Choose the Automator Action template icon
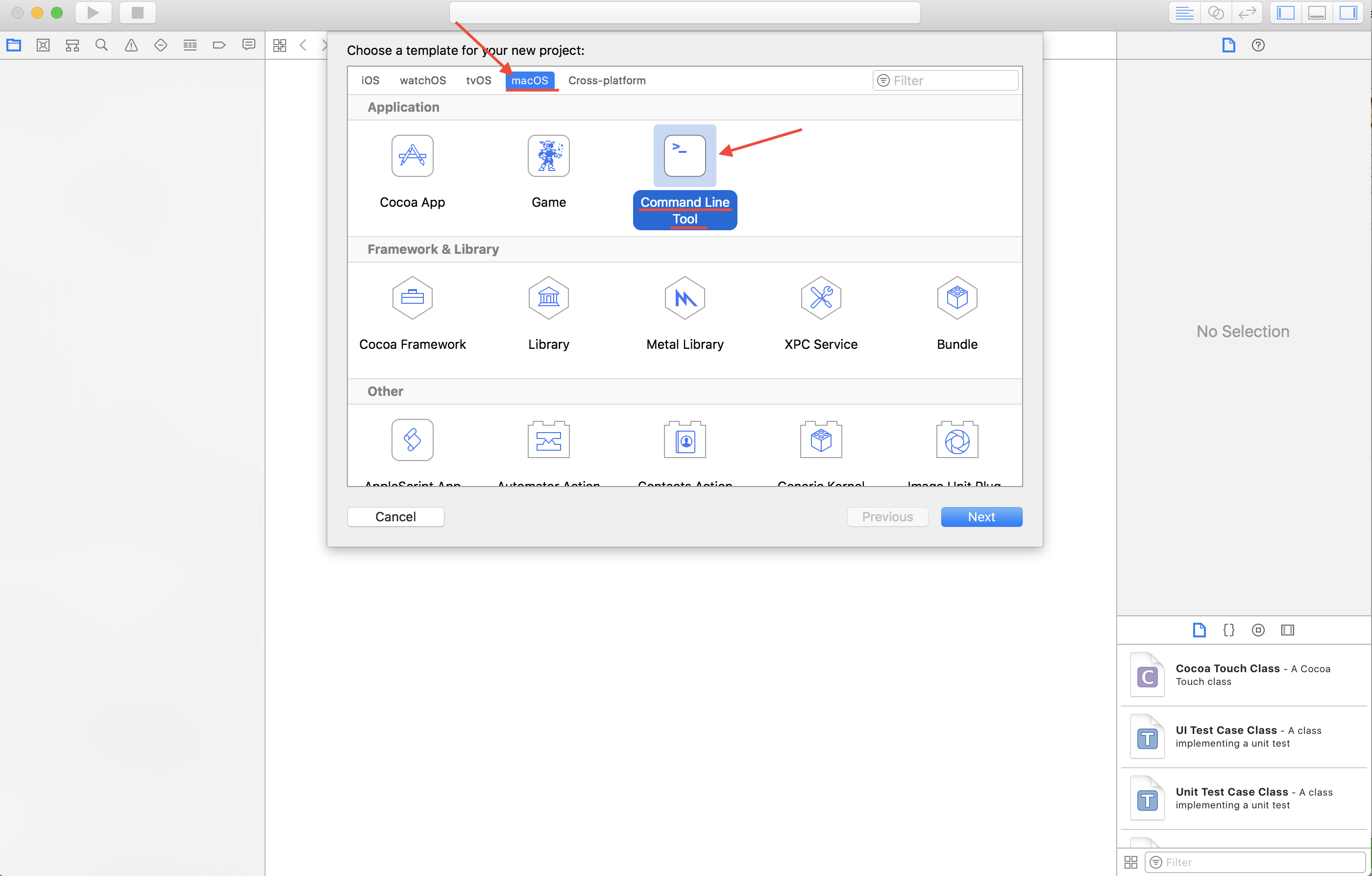The width and height of the screenshot is (1372, 876). [x=549, y=439]
